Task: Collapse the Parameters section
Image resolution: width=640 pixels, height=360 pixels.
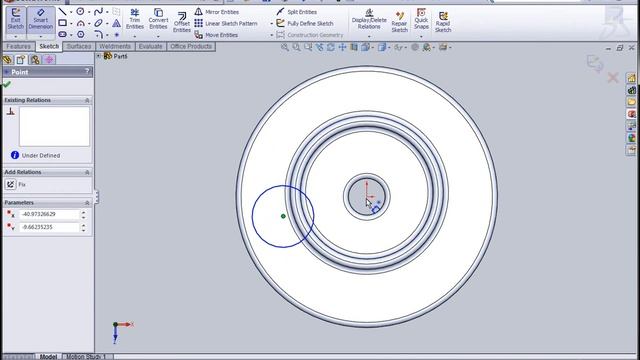Action: [x=87, y=203]
